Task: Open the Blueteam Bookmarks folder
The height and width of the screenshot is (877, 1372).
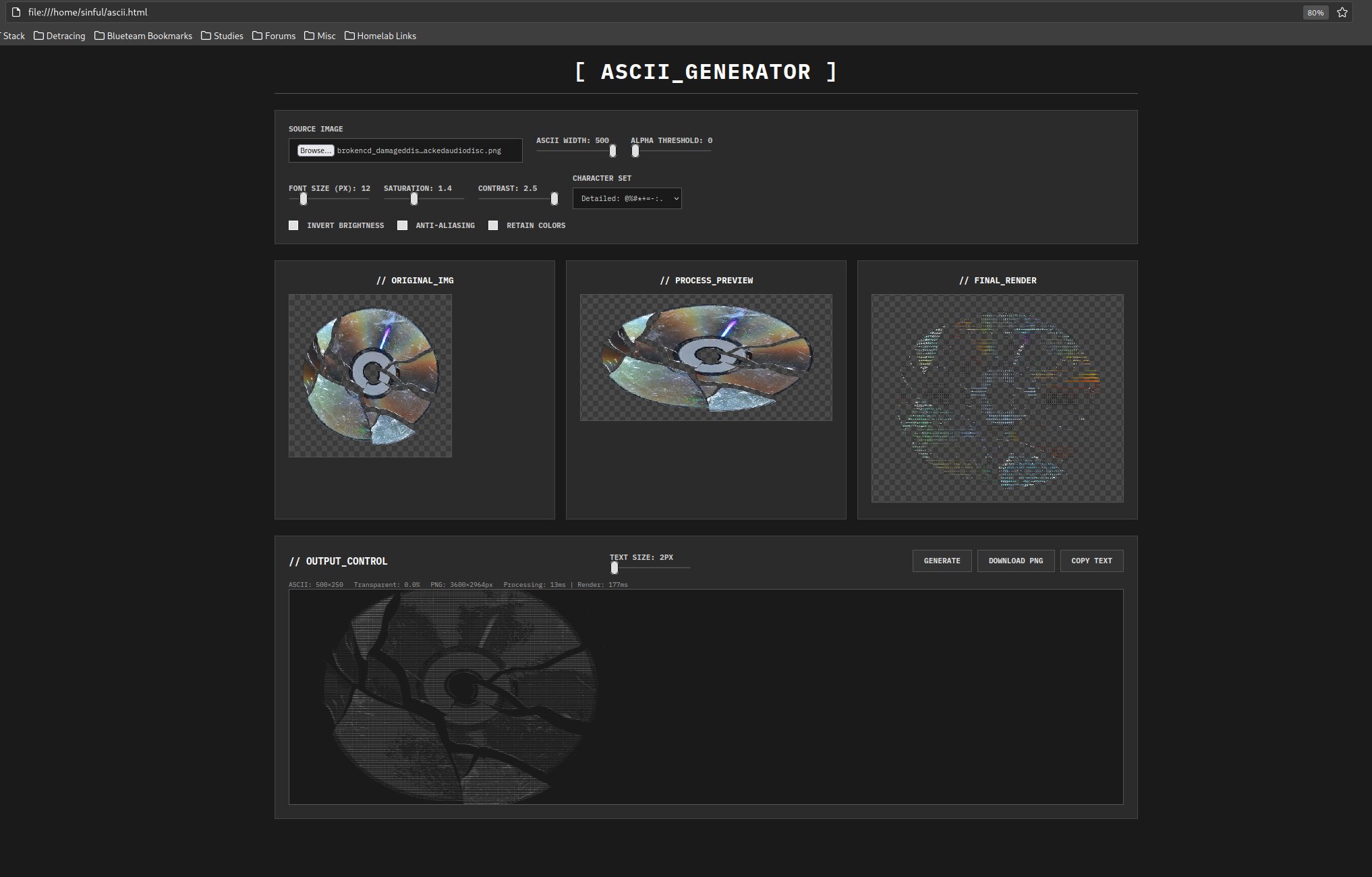Action: pyautogui.click(x=143, y=36)
